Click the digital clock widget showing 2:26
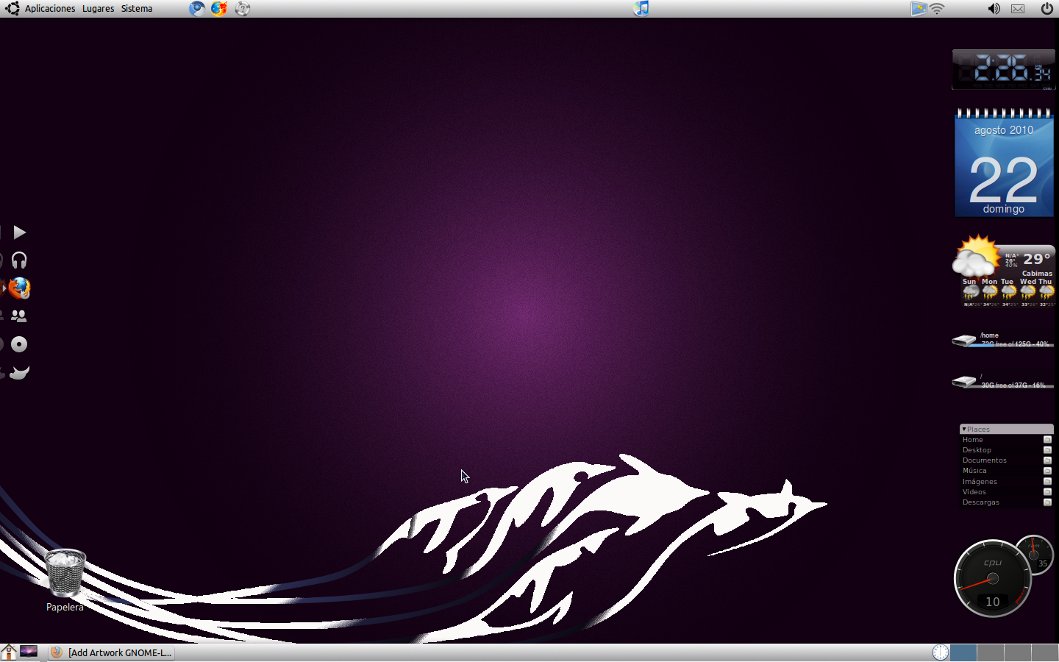1059x662 pixels. point(1003,70)
